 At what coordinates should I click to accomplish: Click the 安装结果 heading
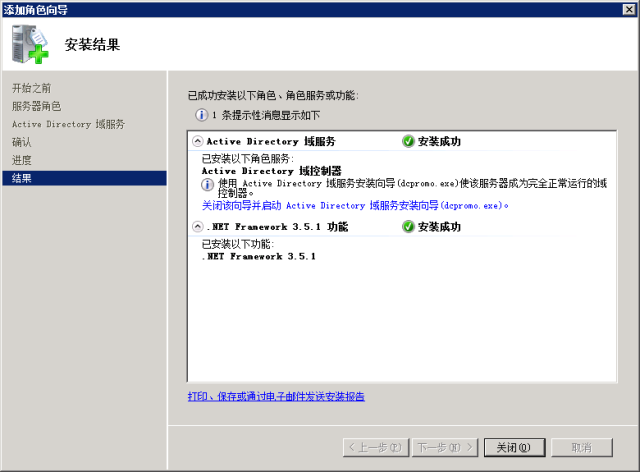pyautogui.click(x=92, y=45)
